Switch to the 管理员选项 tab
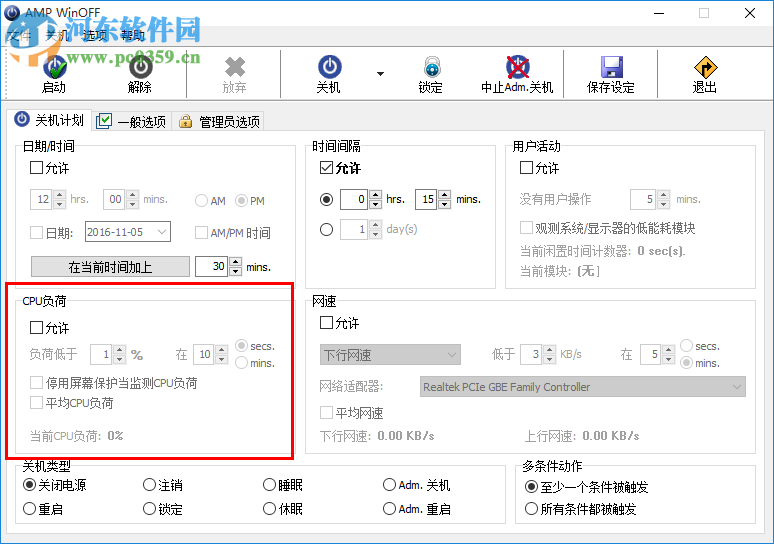774x544 pixels. click(x=219, y=121)
